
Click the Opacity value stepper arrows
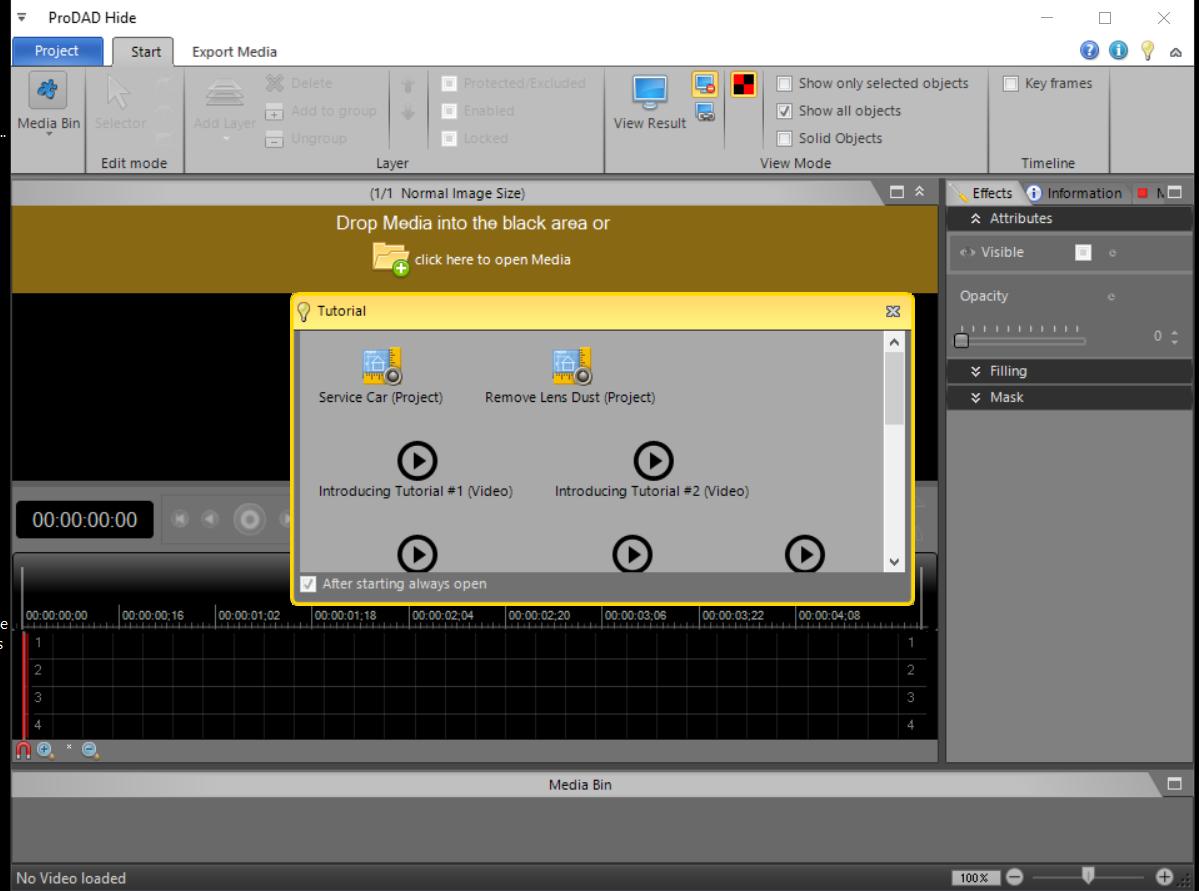(x=1175, y=337)
